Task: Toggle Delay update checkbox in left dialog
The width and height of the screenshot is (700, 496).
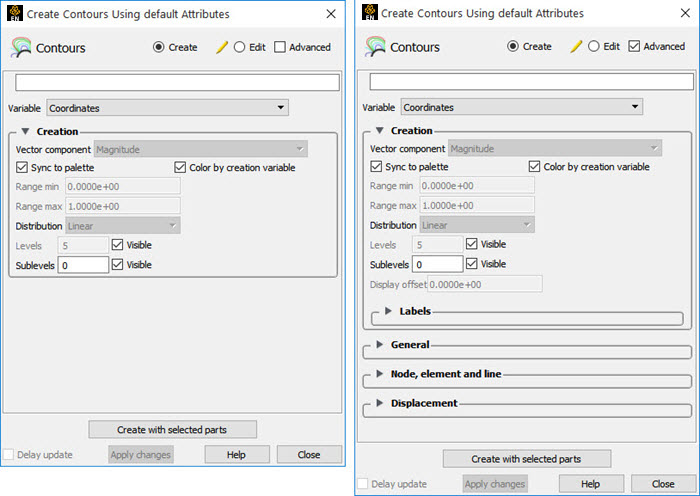Action: 8,454
